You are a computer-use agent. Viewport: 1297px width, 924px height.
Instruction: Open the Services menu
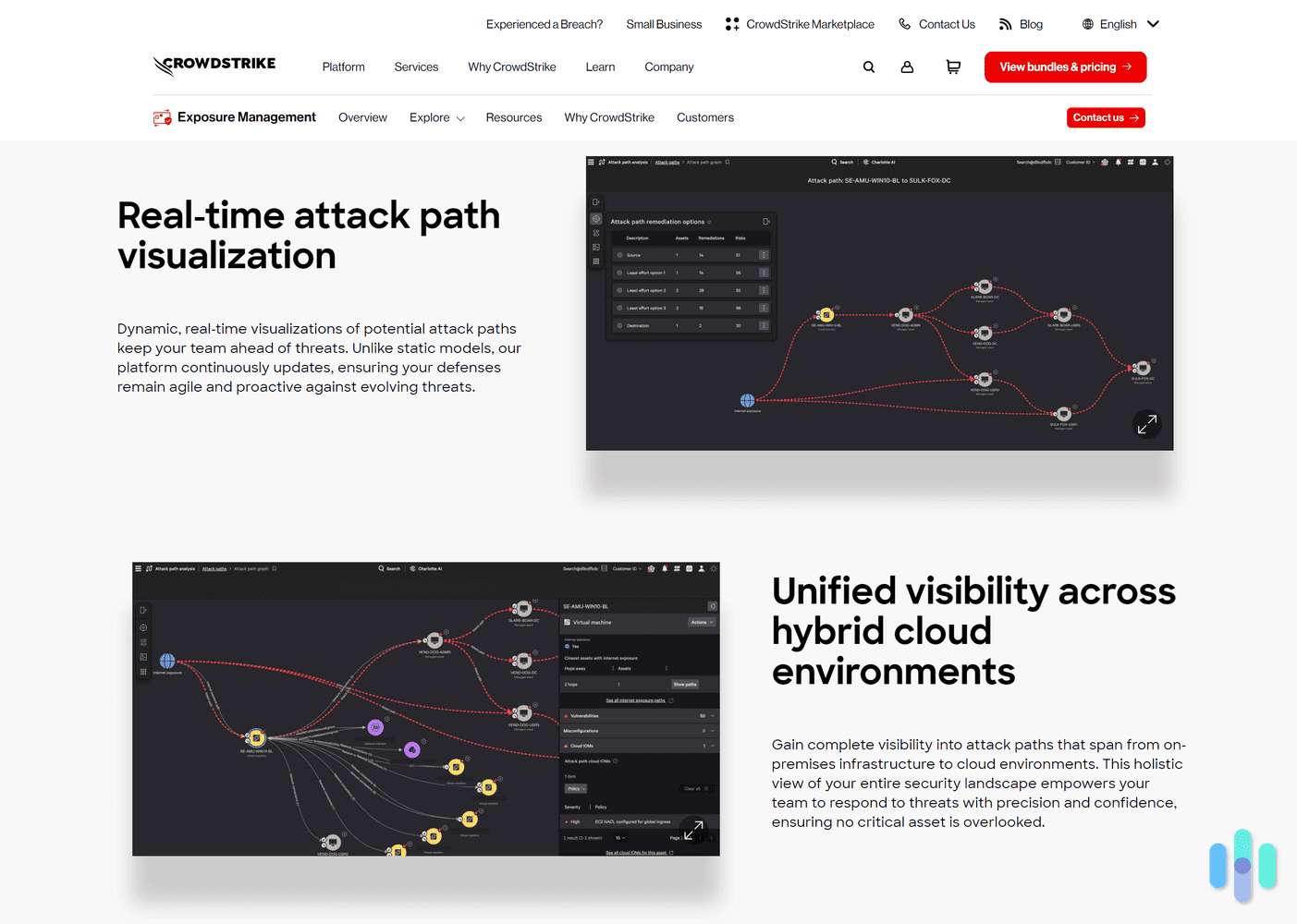pyautogui.click(x=416, y=67)
